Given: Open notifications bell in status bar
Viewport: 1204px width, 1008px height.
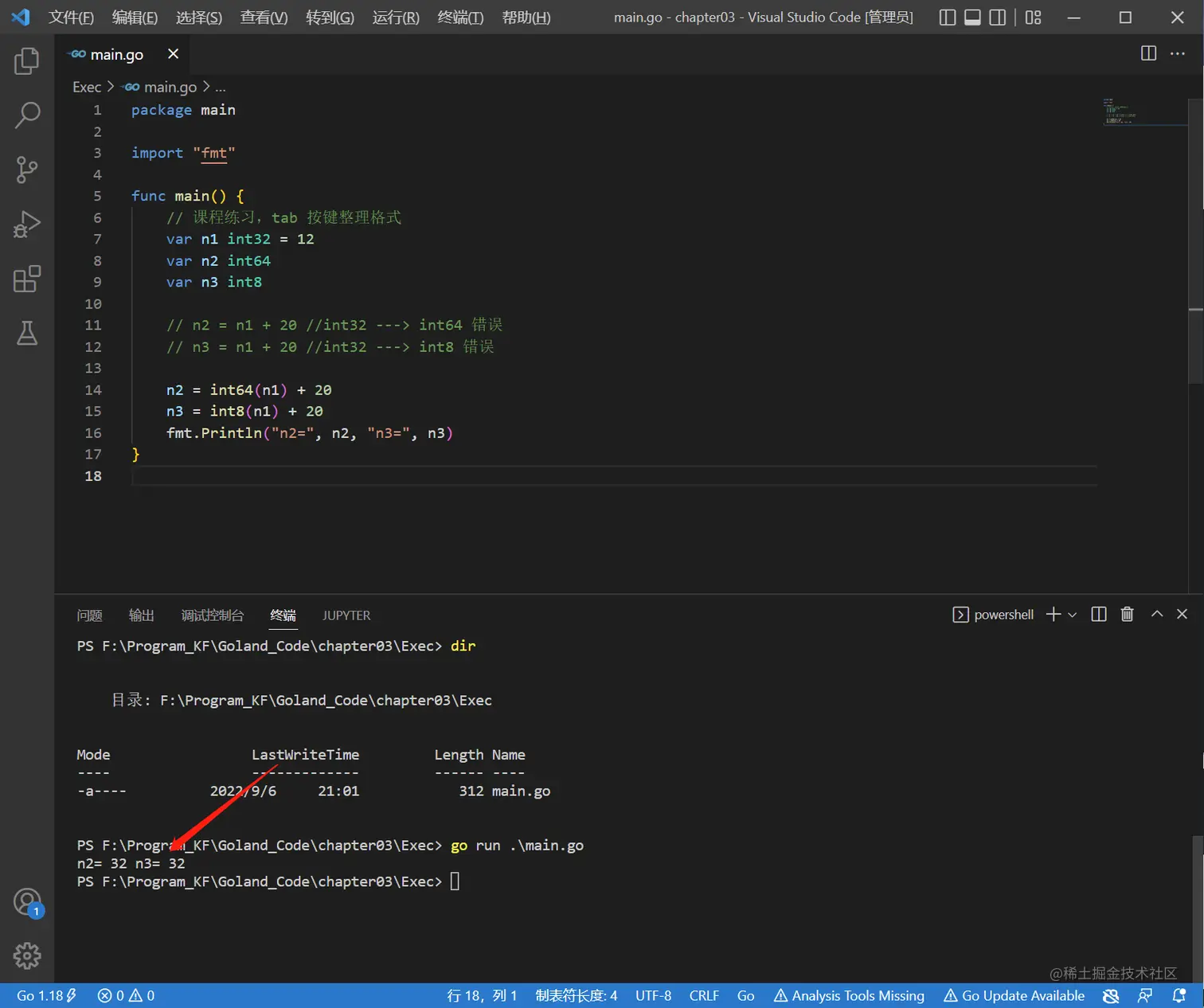Looking at the screenshot, I should pyautogui.click(x=1179, y=995).
